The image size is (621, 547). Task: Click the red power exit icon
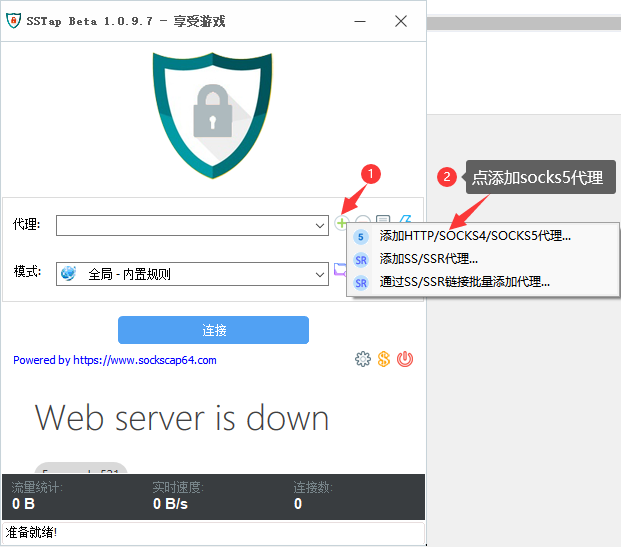pyautogui.click(x=405, y=359)
